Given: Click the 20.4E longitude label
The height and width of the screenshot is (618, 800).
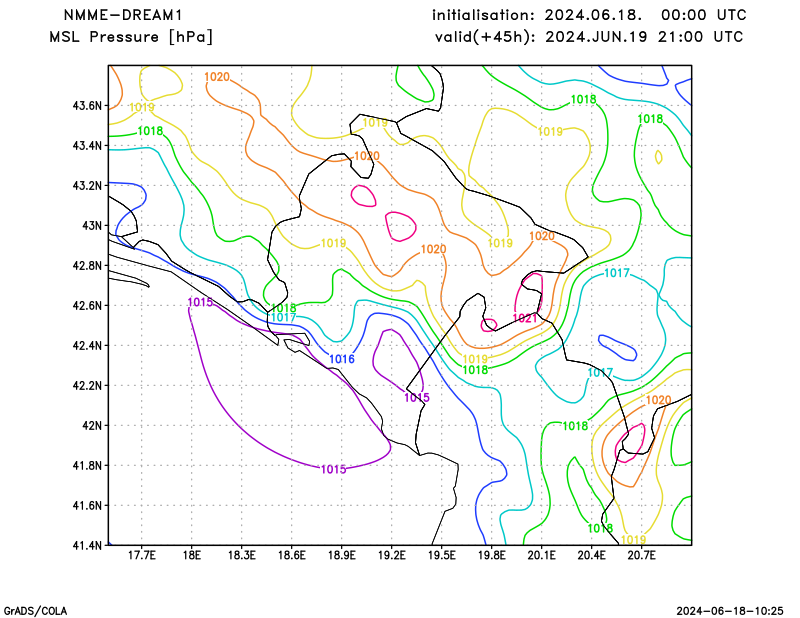Looking at the screenshot, I should pos(591,556).
